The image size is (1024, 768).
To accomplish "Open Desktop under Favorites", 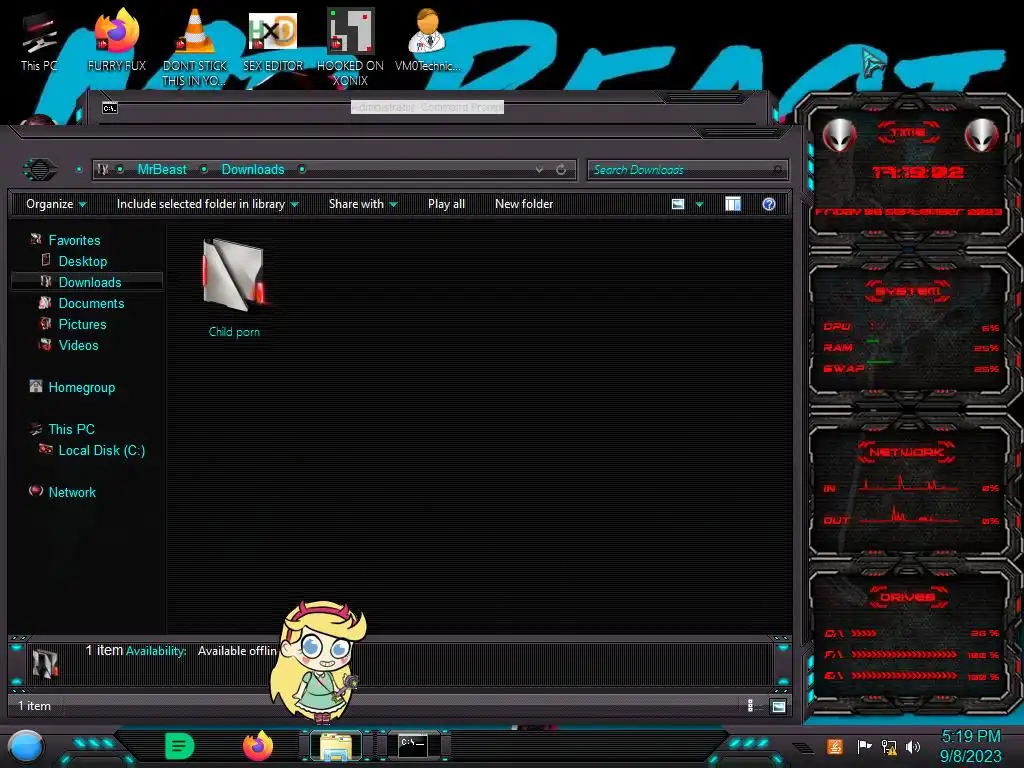I will coord(82,261).
